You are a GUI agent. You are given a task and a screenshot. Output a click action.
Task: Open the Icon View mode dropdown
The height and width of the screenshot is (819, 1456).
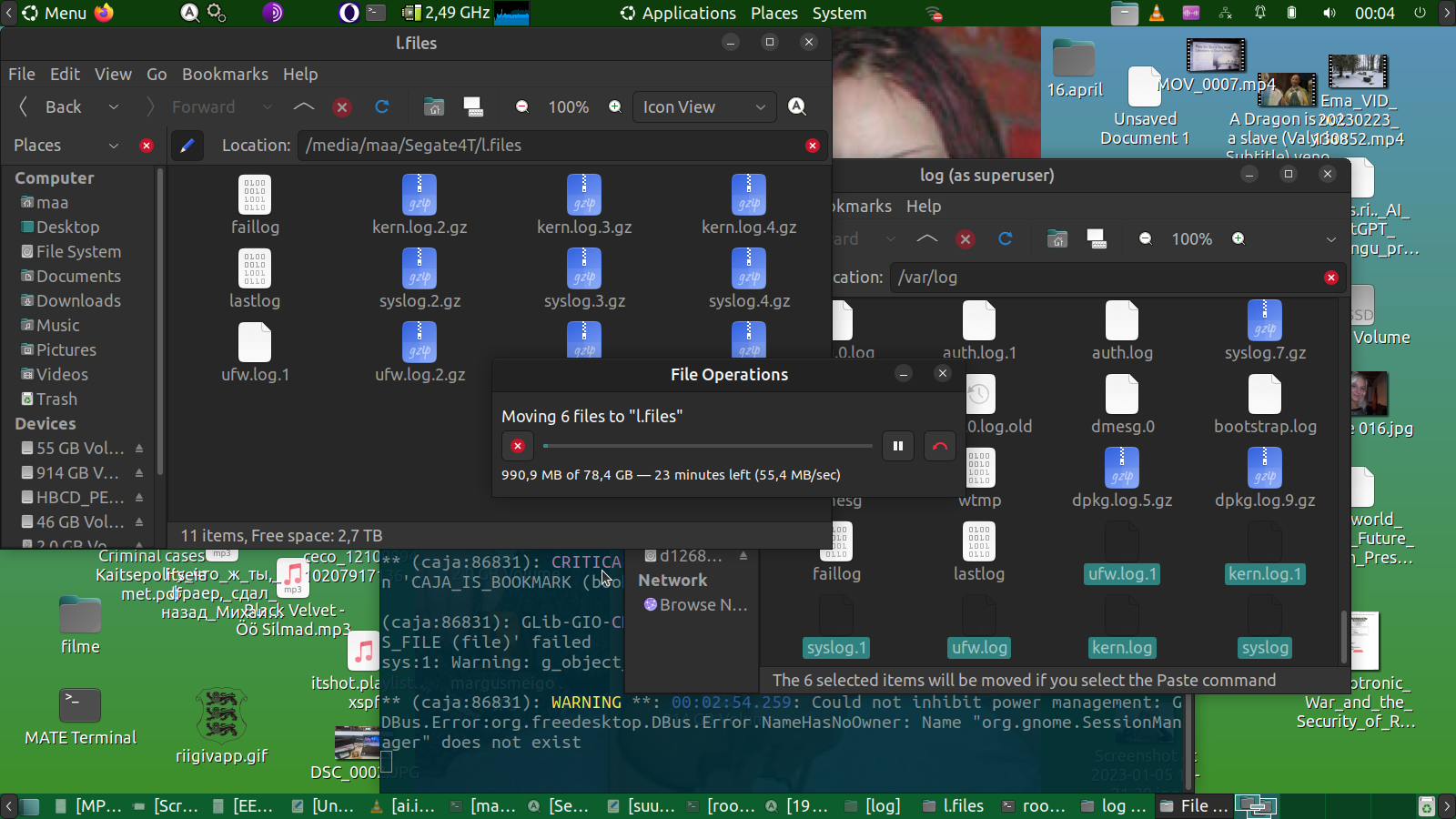(704, 107)
